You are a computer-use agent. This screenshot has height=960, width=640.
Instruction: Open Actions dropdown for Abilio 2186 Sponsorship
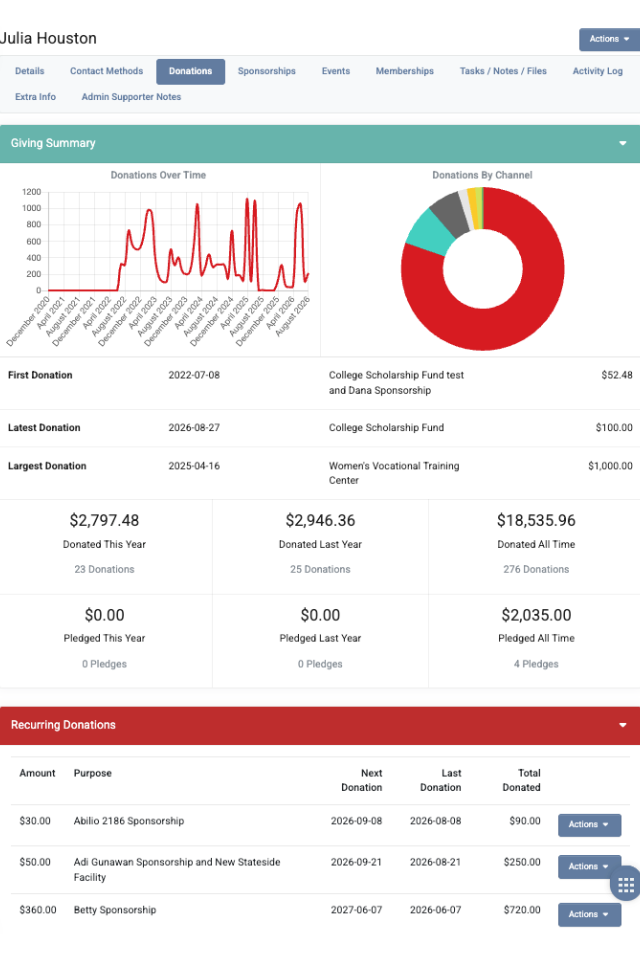589,825
